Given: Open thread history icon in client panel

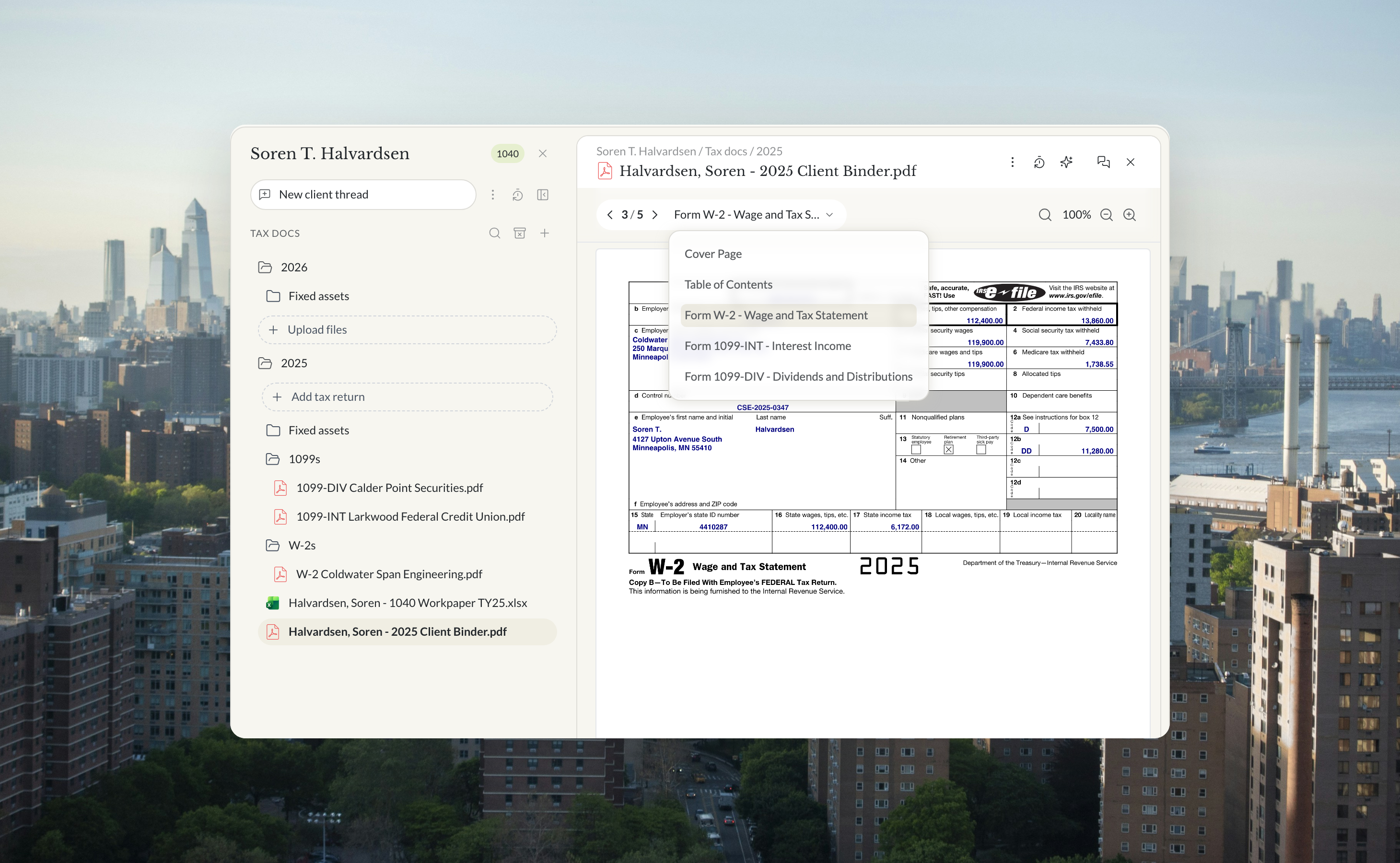Looking at the screenshot, I should pos(518,195).
